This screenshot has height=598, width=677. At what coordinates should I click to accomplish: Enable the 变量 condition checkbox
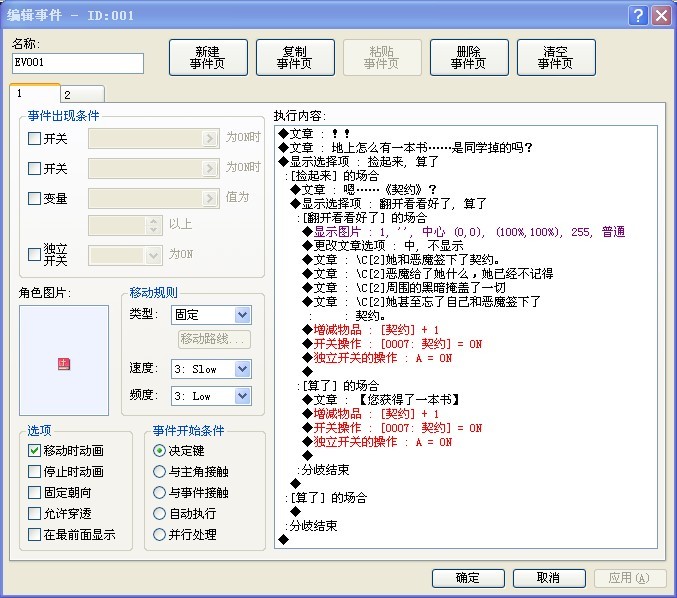(34, 198)
